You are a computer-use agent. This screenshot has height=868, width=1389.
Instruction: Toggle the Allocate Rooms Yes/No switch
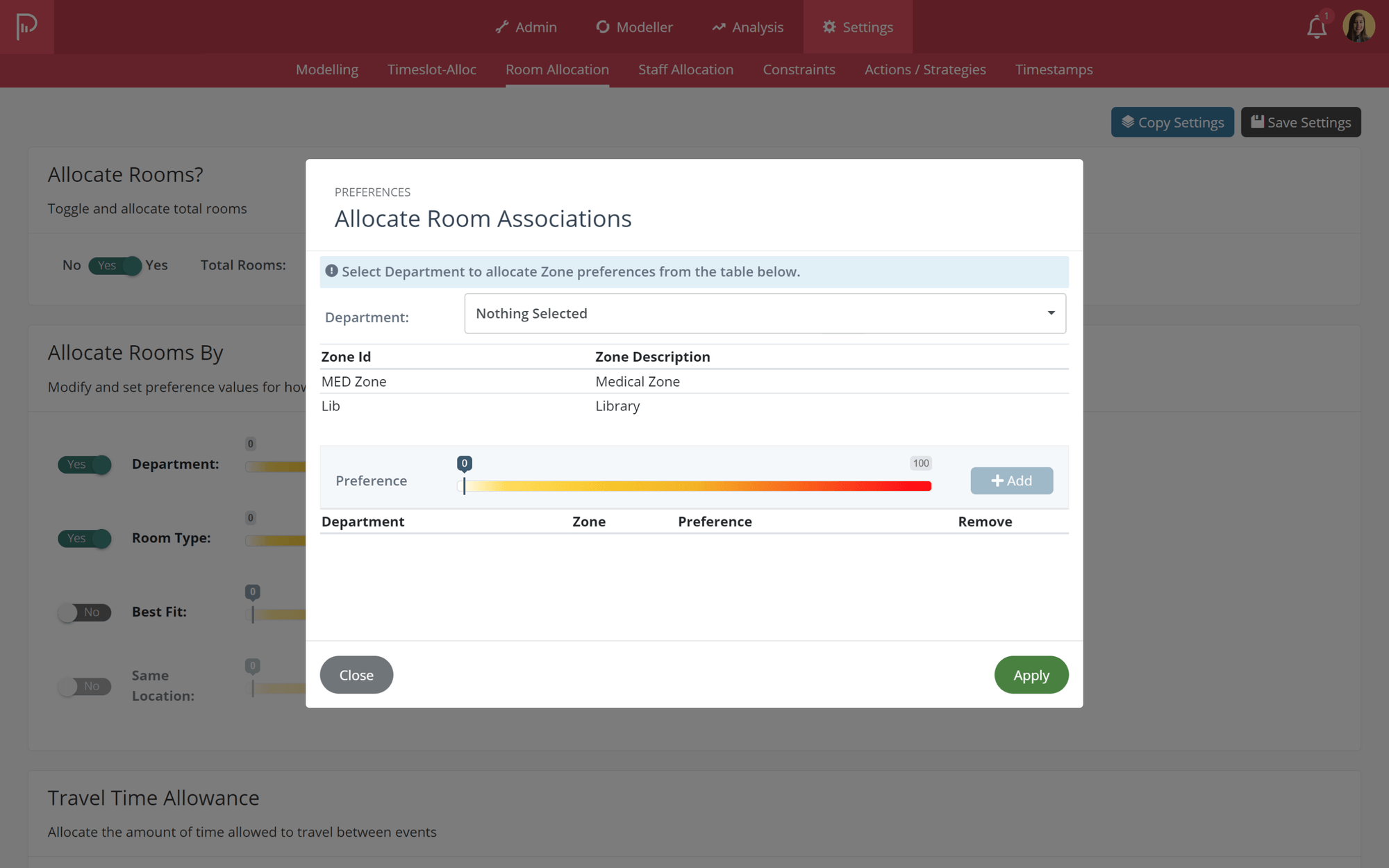[115, 265]
